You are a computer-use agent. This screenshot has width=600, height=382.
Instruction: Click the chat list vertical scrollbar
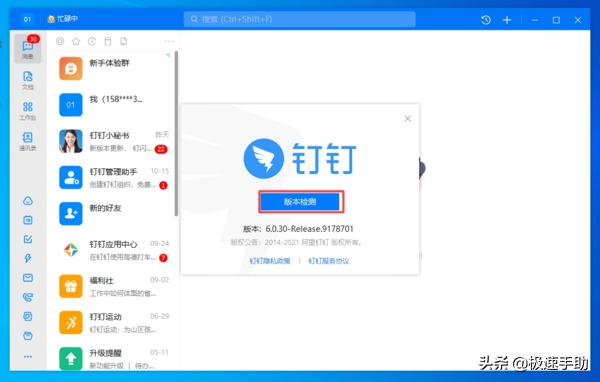(176, 133)
